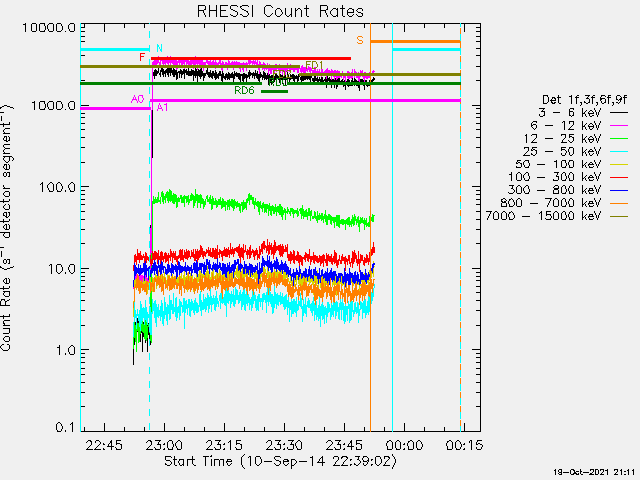The height and width of the screenshot is (480, 640).
Task: Click the red flare interval bar
Action: pyautogui.click(x=251, y=59)
